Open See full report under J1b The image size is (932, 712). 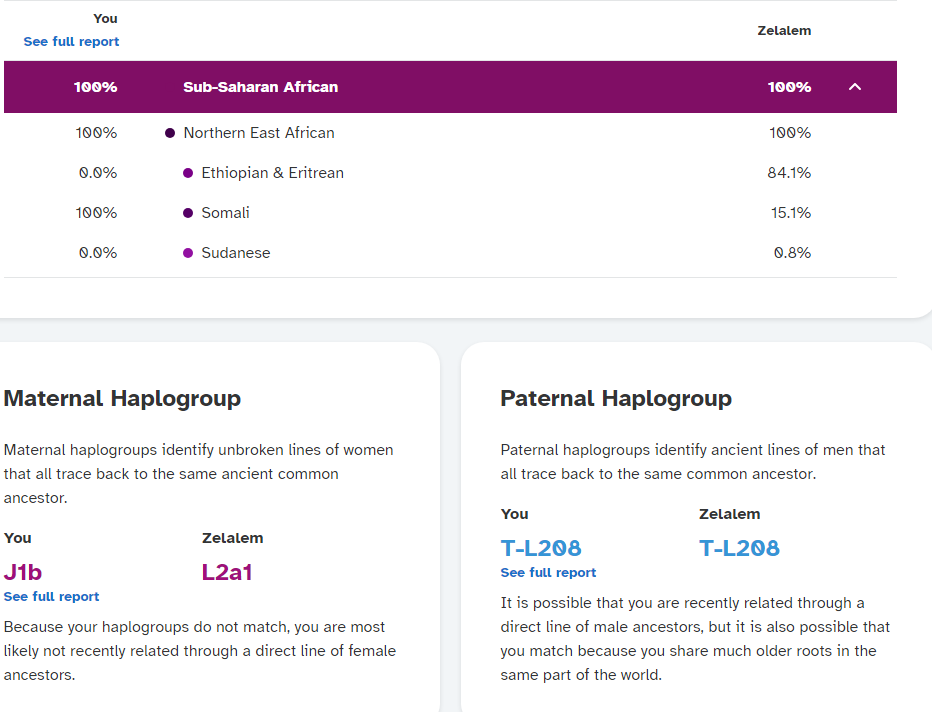point(51,597)
